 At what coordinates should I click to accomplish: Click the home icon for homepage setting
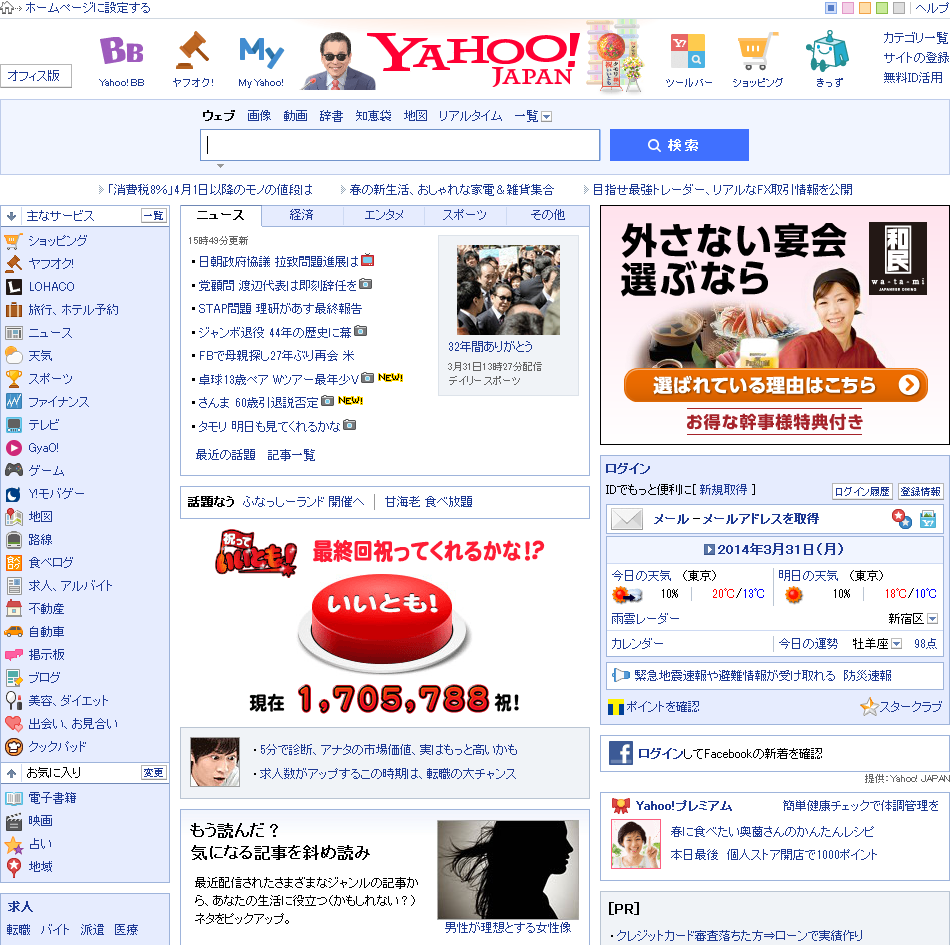[6, 8]
